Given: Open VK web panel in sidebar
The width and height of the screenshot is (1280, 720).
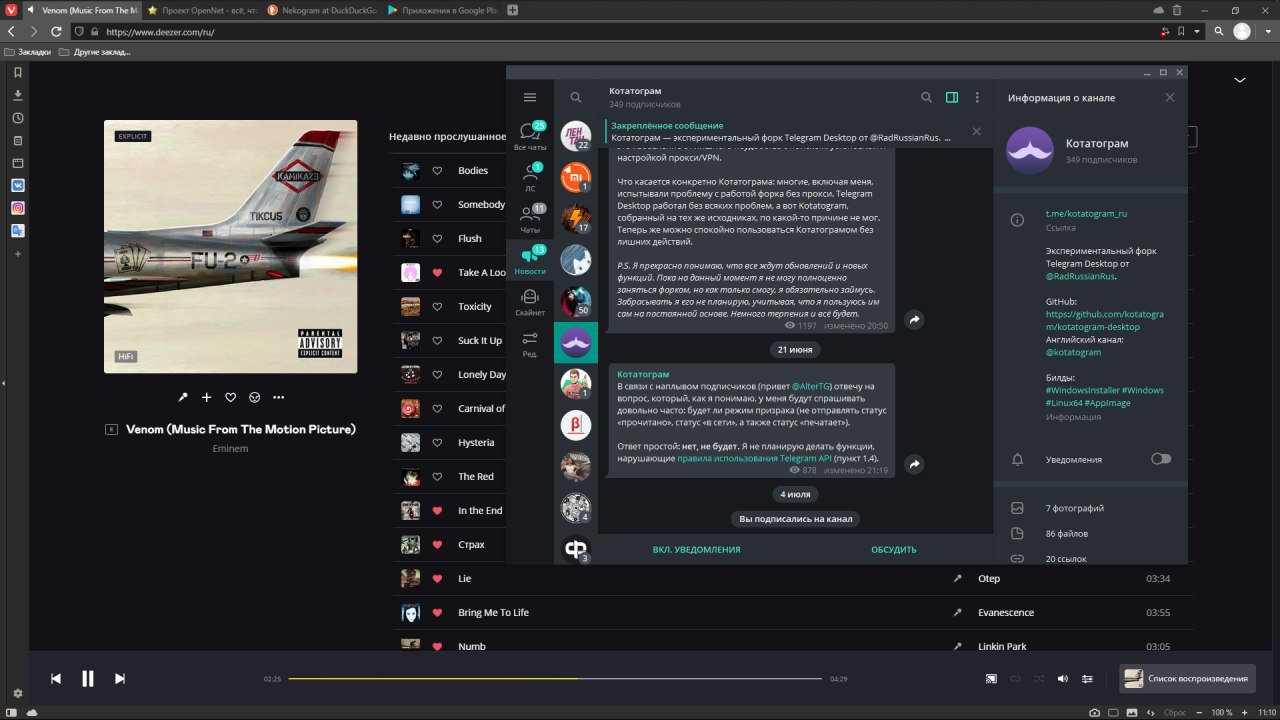Looking at the screenshot, I should click(x=18, y=185).
